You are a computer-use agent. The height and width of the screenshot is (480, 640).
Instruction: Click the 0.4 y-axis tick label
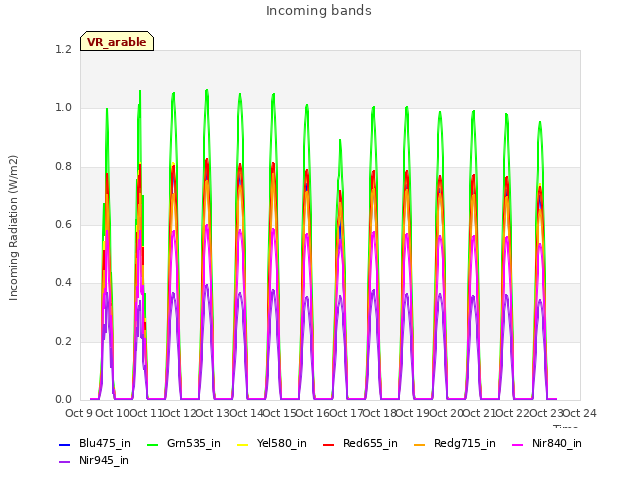click(64, 283)
